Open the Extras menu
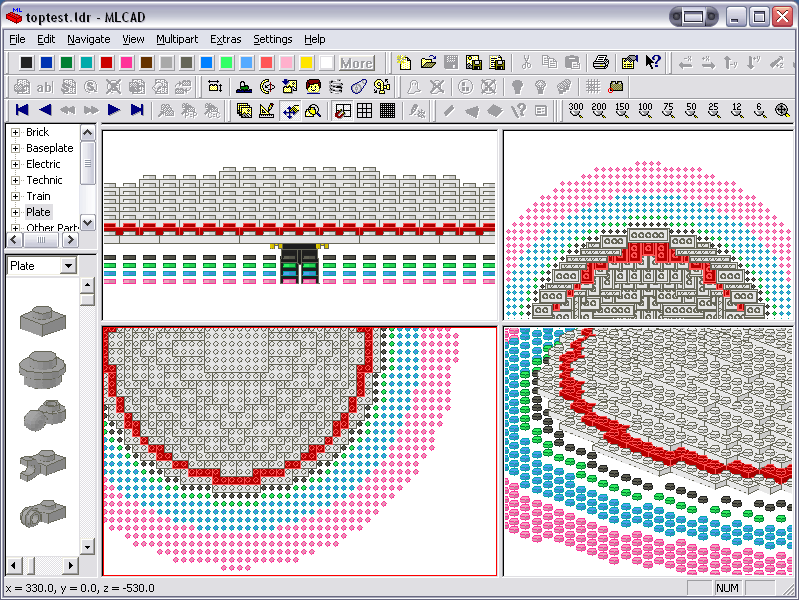The width and height of the screenshot is (799, 600). (x=225, y=39)
